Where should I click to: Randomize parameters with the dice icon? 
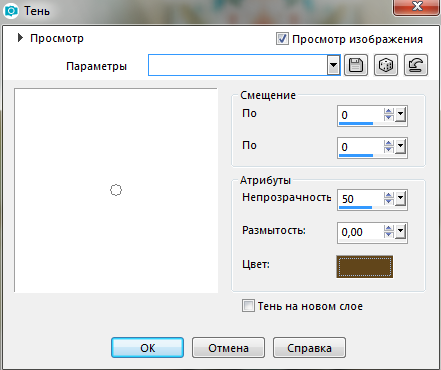tap(386, 65)
